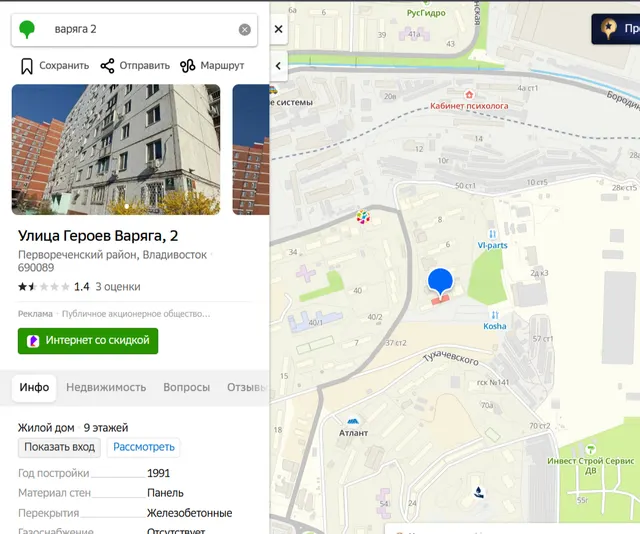Screen dimensions: 640x534
Task: Switch to the Отзывы tab
Action: [x=248, y=387]
